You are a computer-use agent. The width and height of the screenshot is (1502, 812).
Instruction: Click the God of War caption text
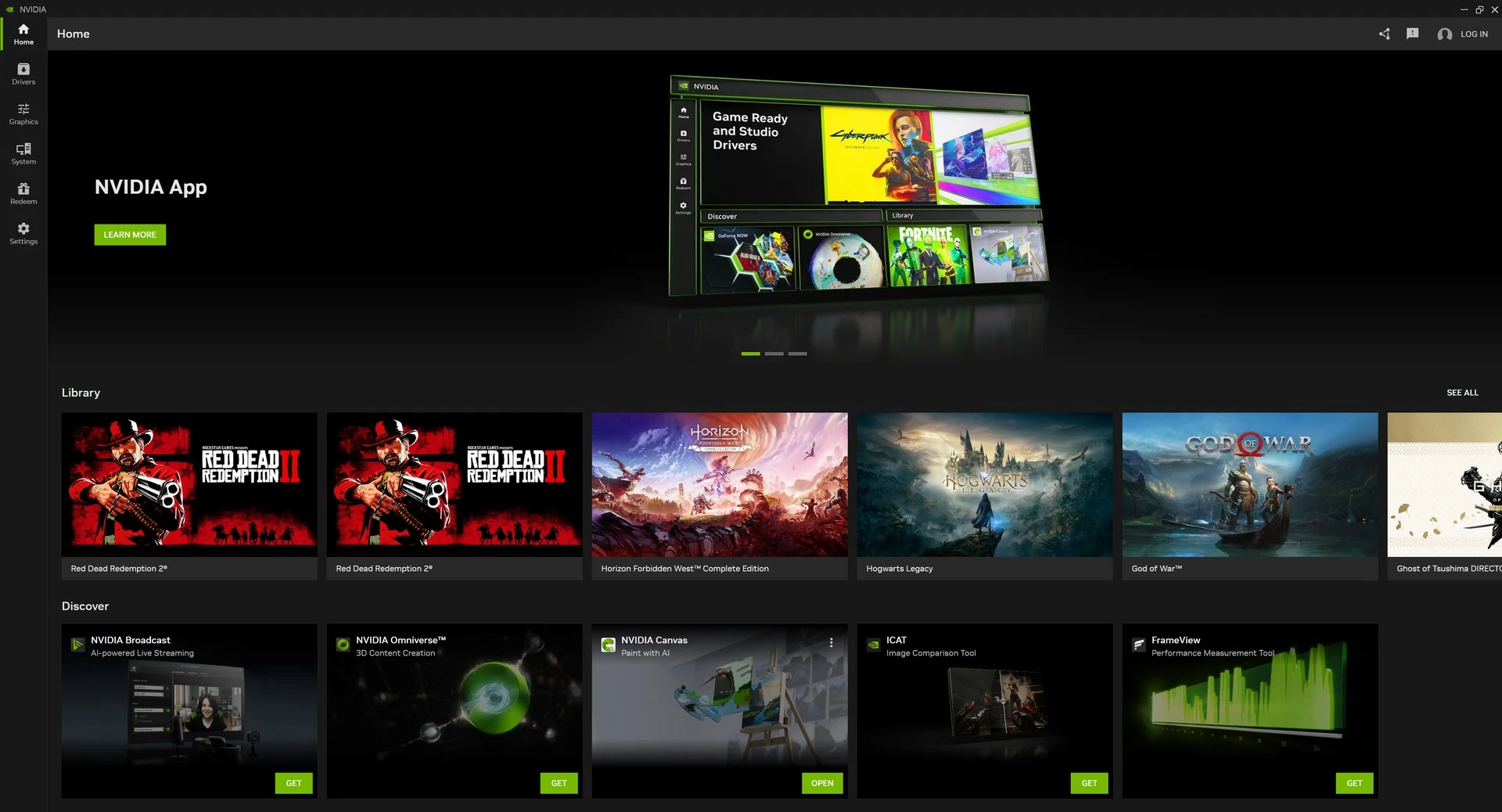click(1156, 569)
